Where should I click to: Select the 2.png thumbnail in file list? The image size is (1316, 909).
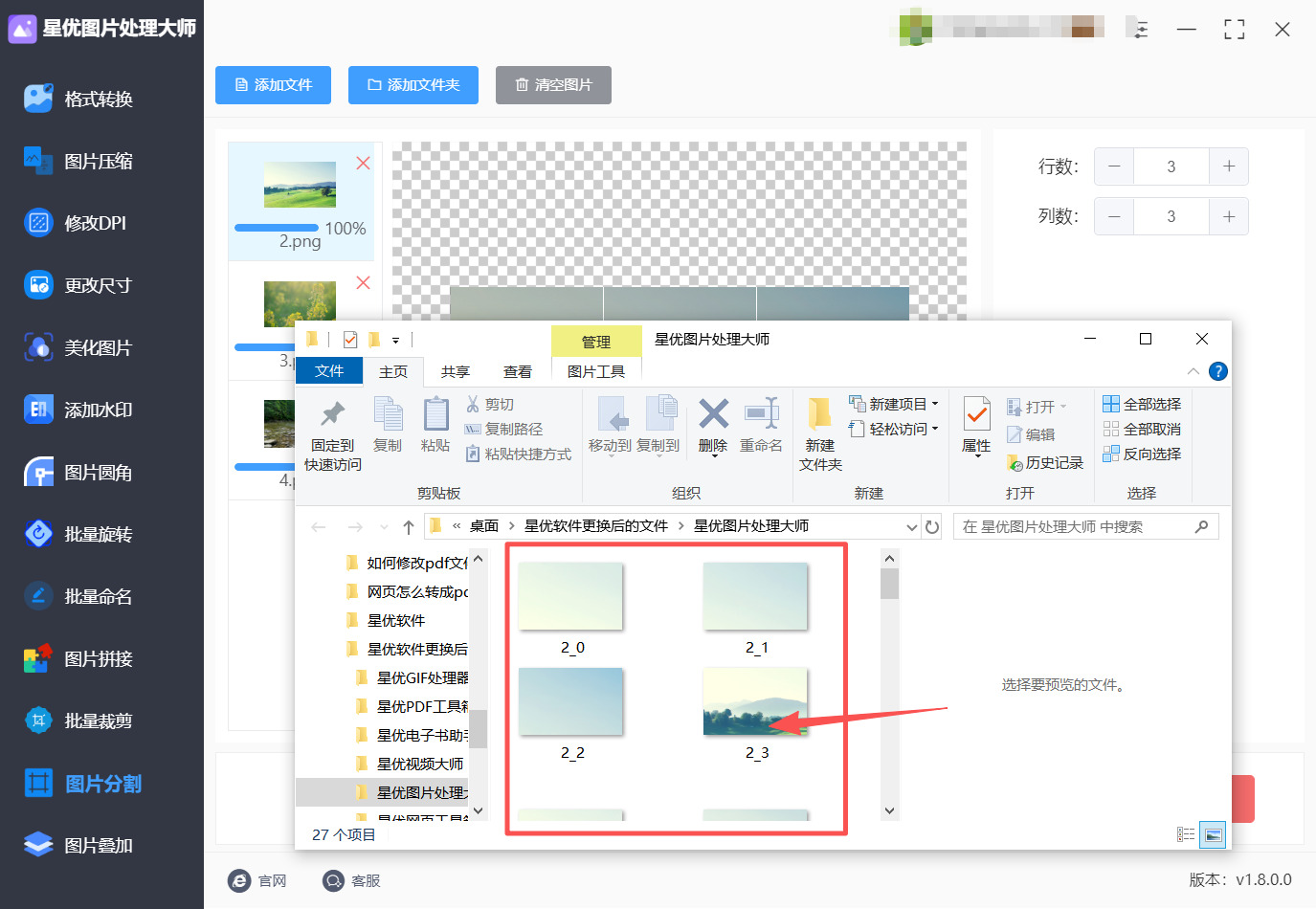click(300, 185)
